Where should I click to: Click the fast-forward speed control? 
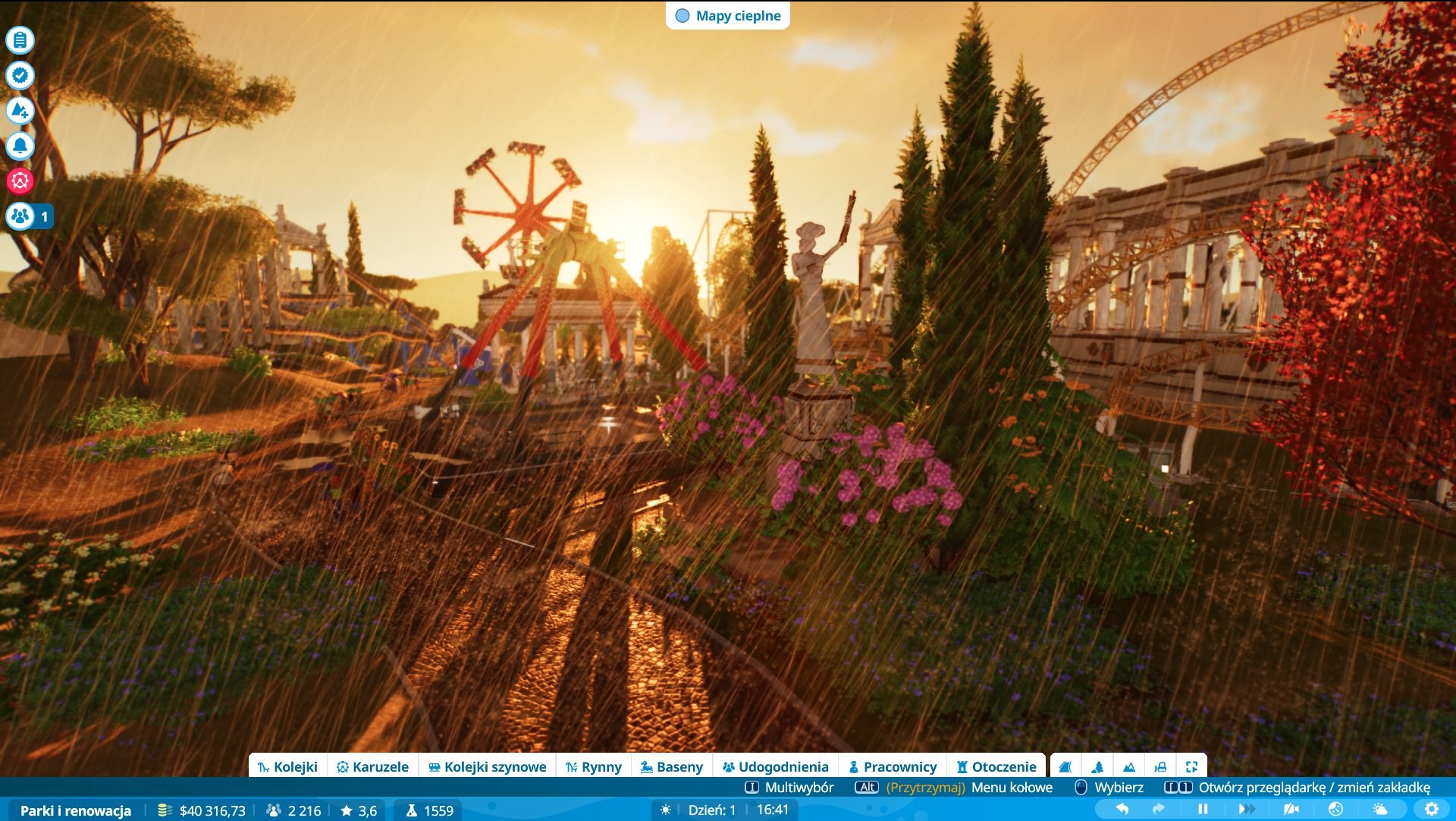(1246, 810)
